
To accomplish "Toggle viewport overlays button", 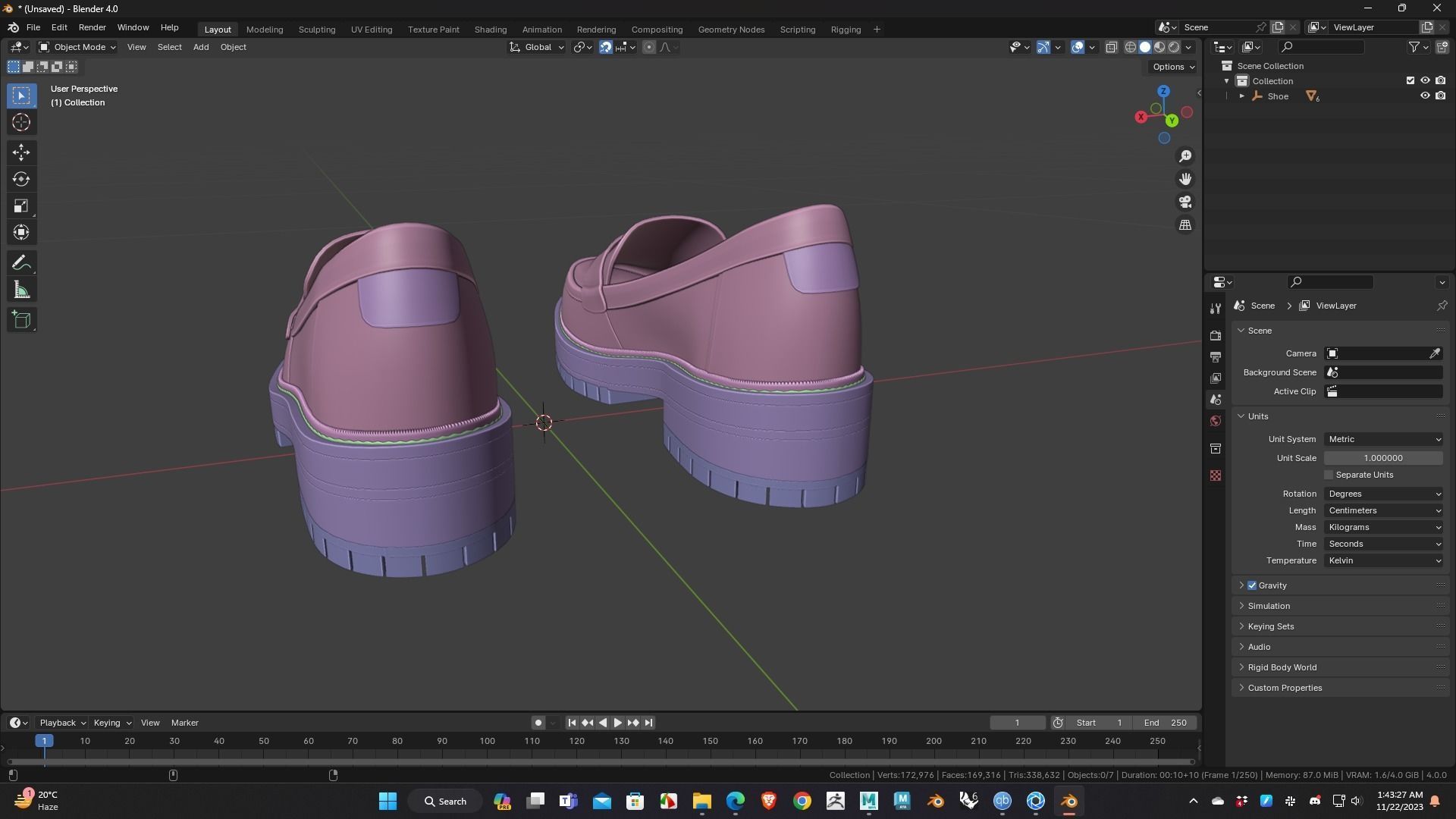I will click(x=1078, y=47).
